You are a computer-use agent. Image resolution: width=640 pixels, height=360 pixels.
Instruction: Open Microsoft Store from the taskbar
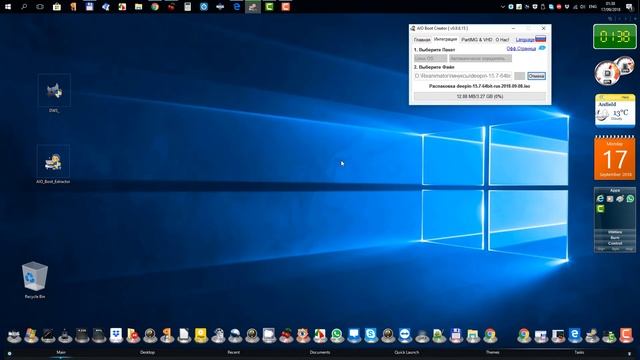(x=57, y=7)
